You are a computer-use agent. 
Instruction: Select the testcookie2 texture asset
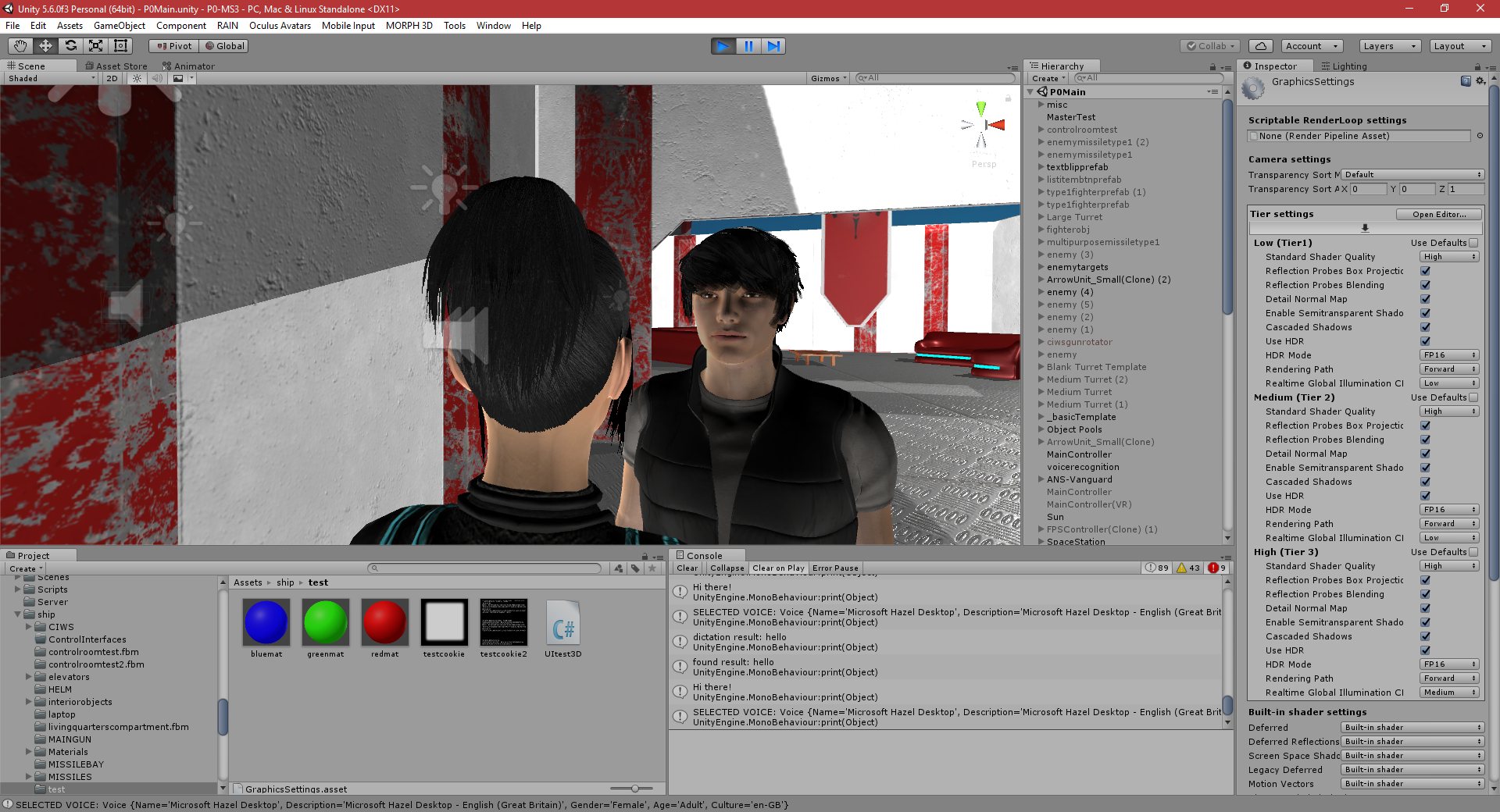click(503, 622)
